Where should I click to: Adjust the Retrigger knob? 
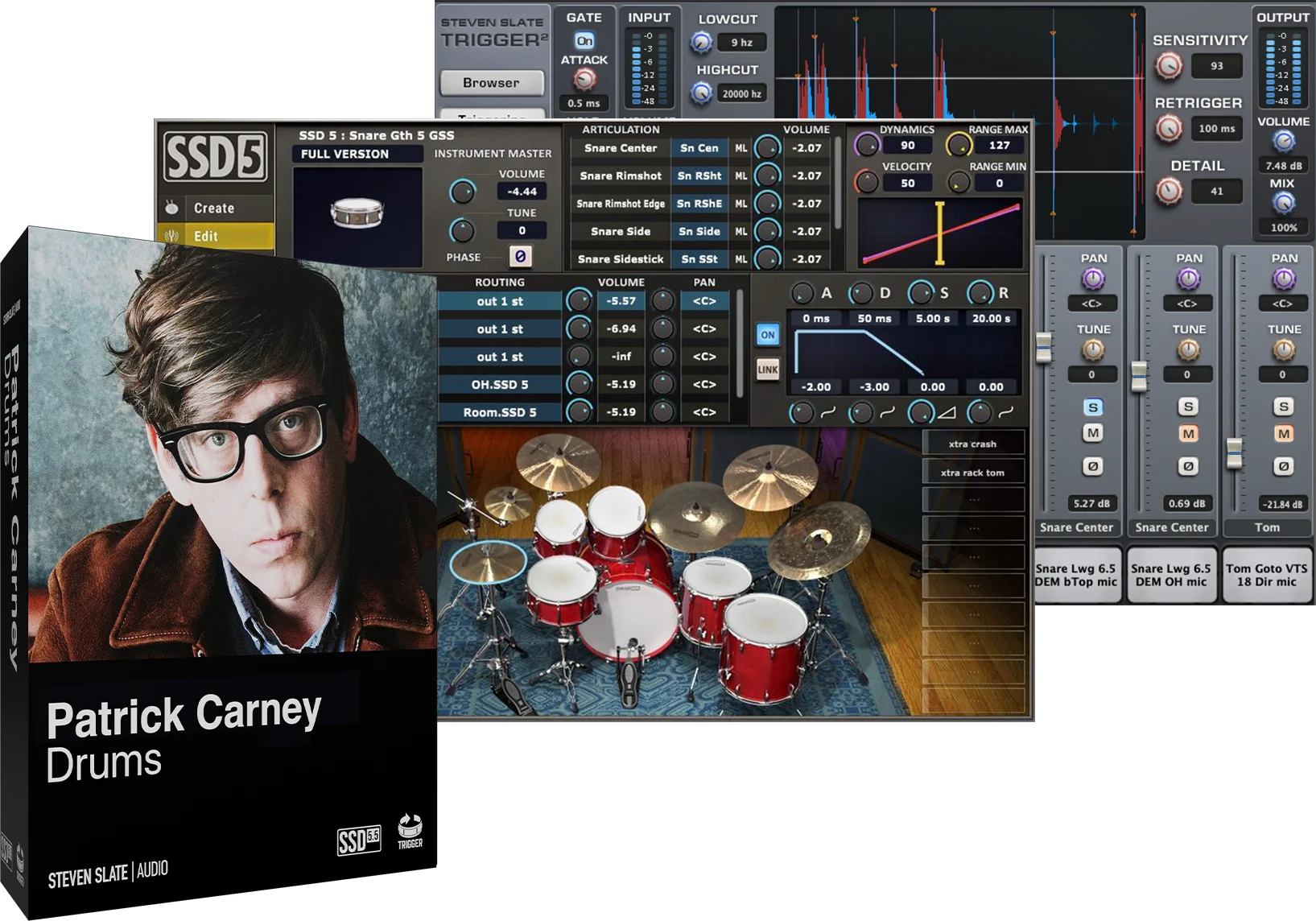[x=1169, y=128]
